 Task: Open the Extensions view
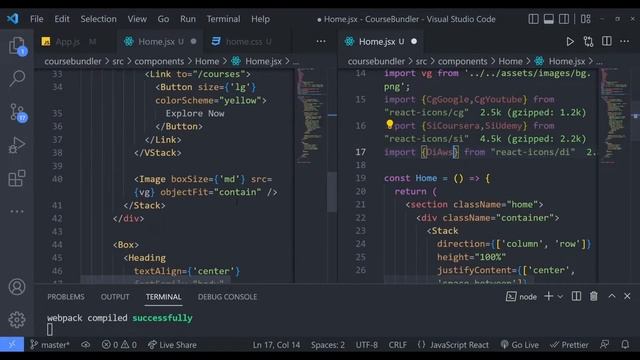[17, 178]
